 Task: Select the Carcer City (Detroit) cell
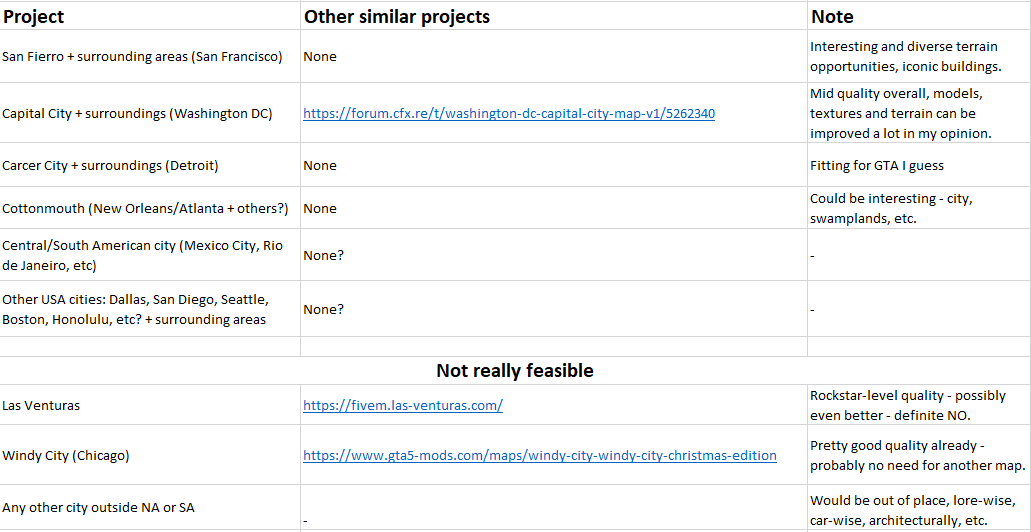(x=150, y=166)
